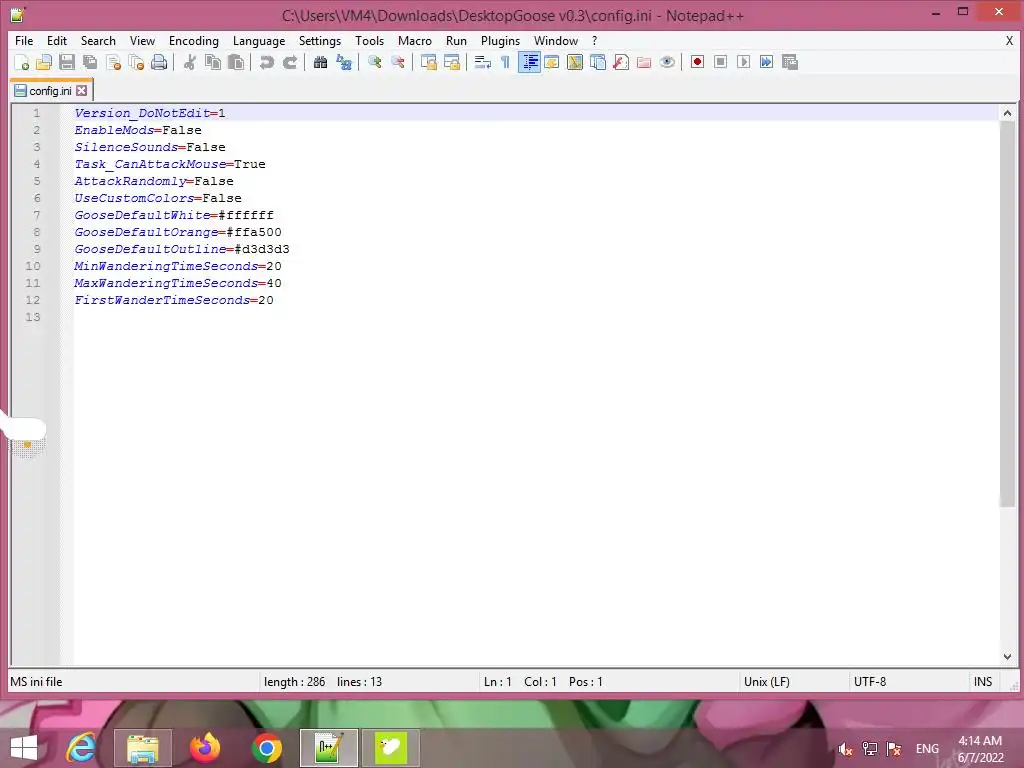Screen dimensions: 1024x768
Task: Toggle the Indent guide toolbar icon
Action: tap(529, 62)
